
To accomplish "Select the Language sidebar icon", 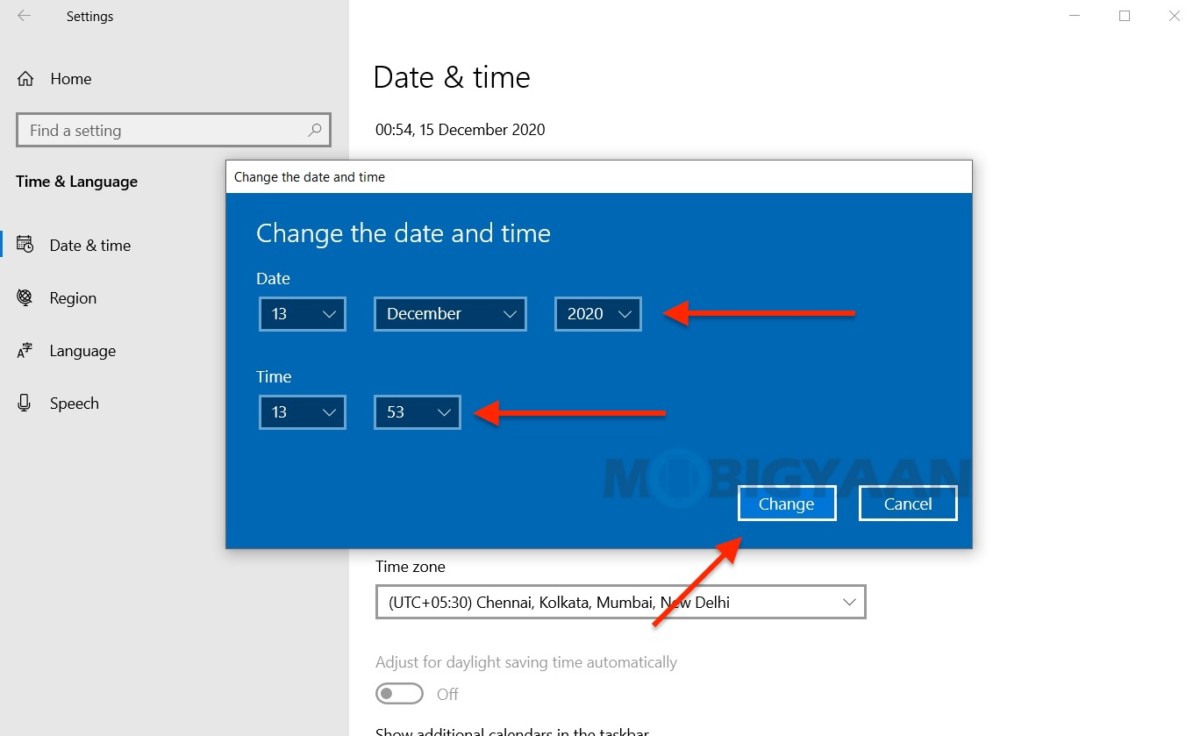I will point(25,351).
